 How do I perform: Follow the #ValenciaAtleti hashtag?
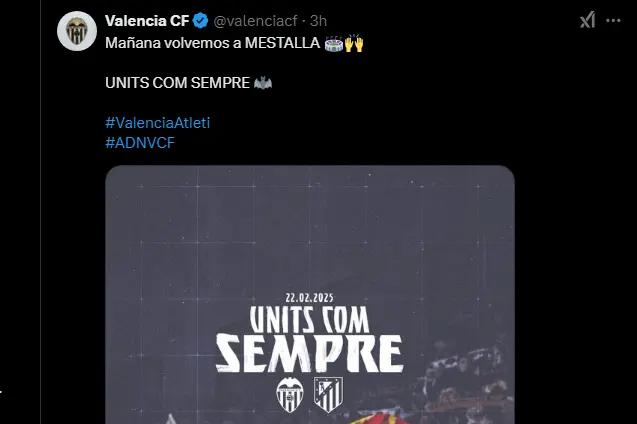coord(158,122)
